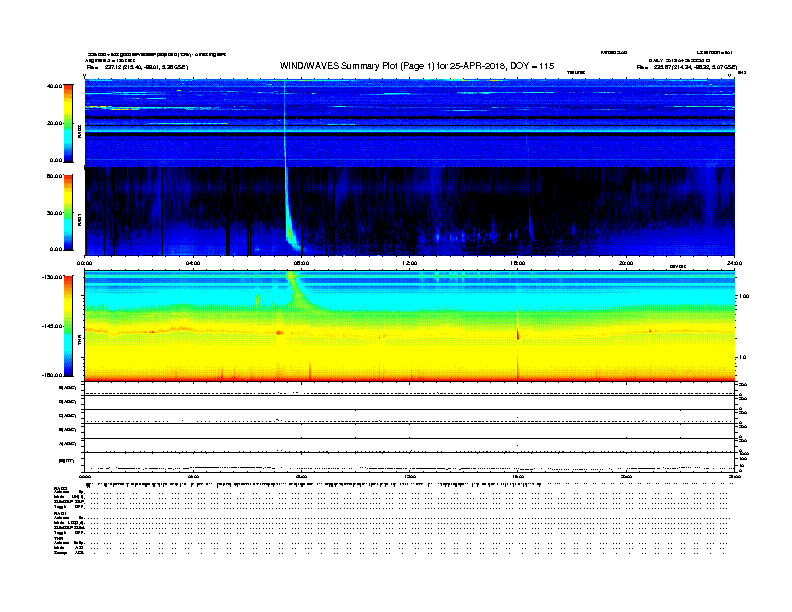Click the 20:00 label below RAD1 spectrogram

pos(626,263)
